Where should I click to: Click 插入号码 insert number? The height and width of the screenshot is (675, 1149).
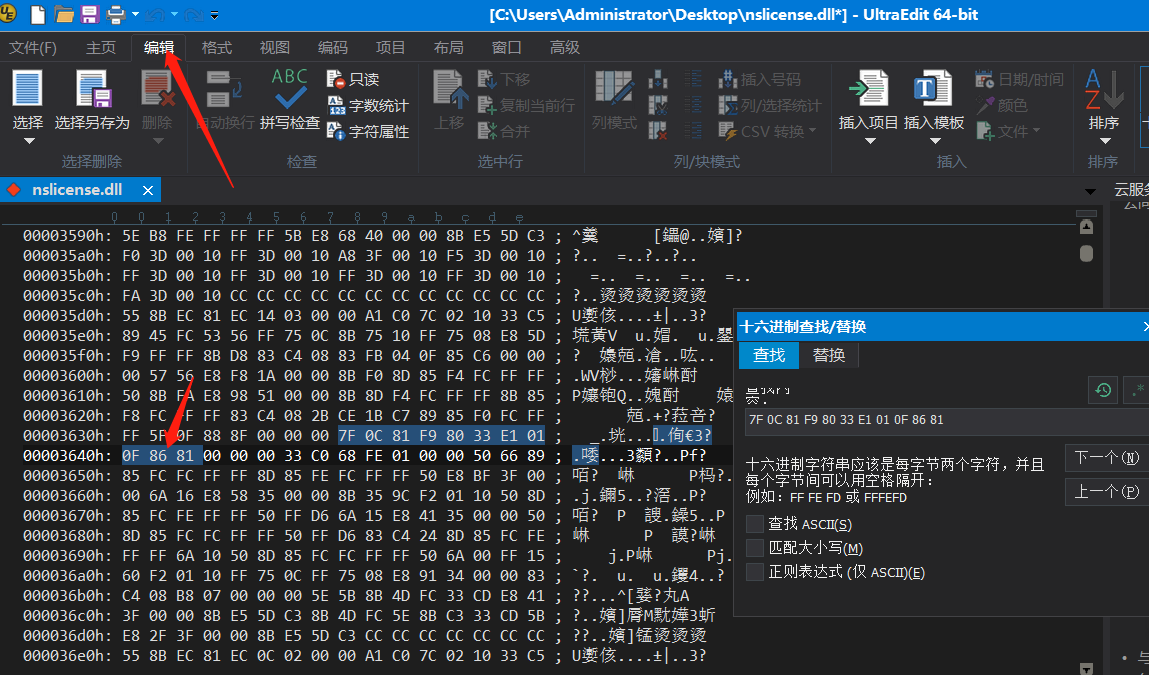pos(760,79)
